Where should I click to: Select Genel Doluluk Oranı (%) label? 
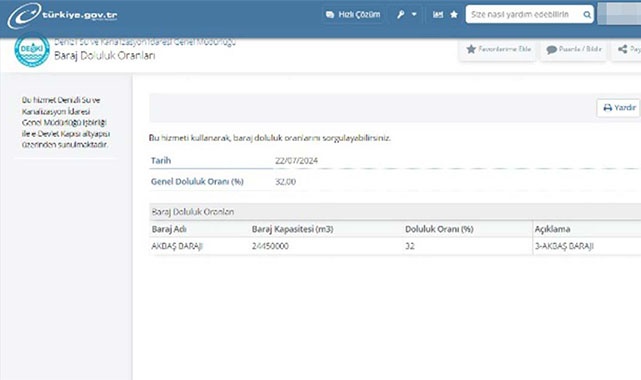click(197, 181)
